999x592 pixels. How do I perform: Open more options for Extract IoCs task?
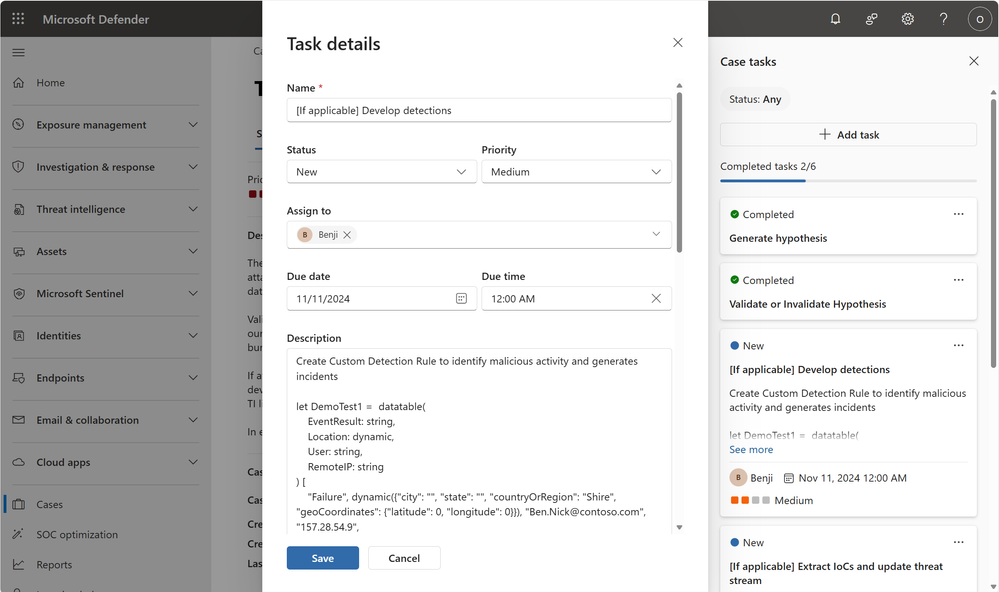coord(958,542)
